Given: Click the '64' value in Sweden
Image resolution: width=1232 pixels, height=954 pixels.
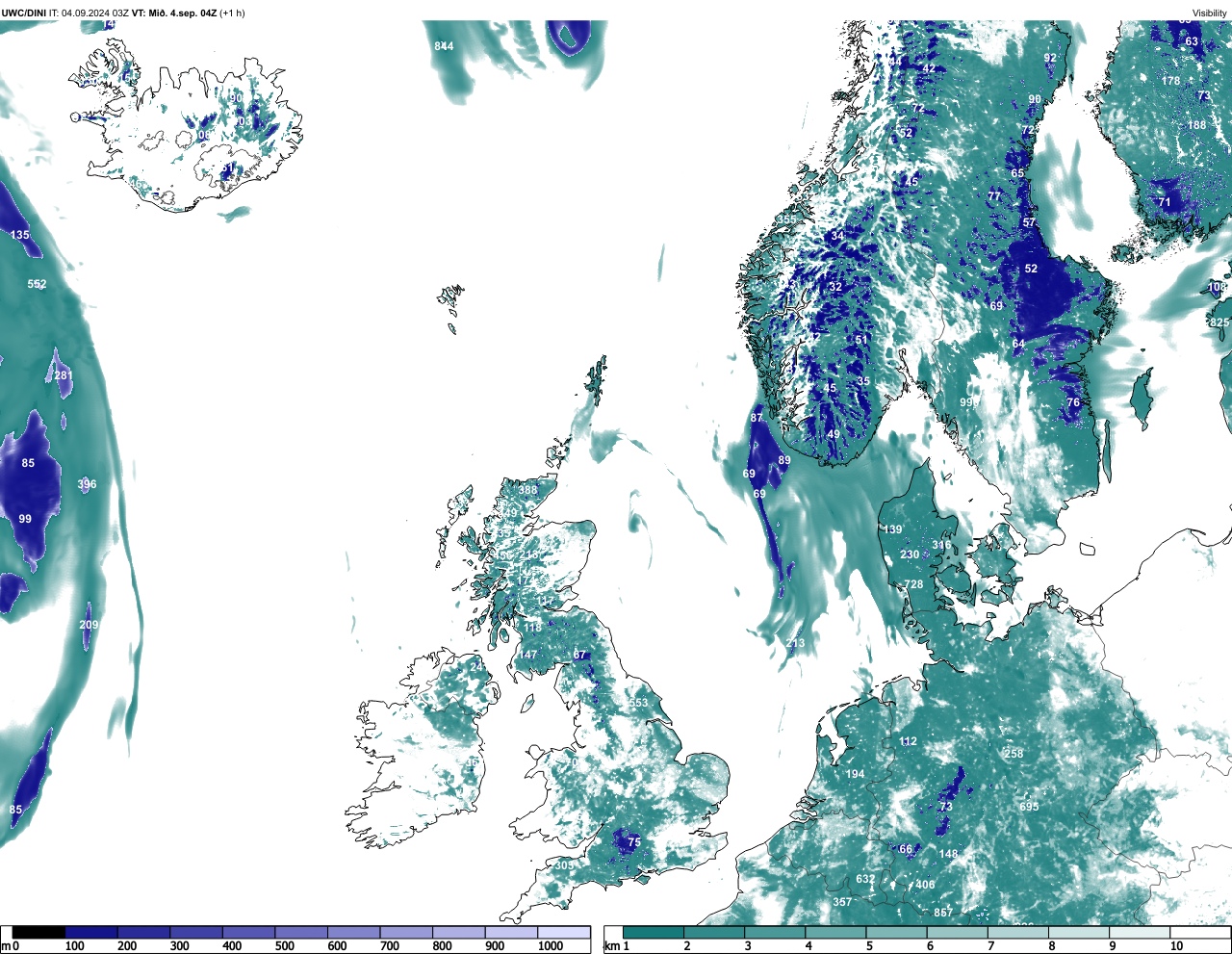Looking at the screenshot, I should (1018, 344).
